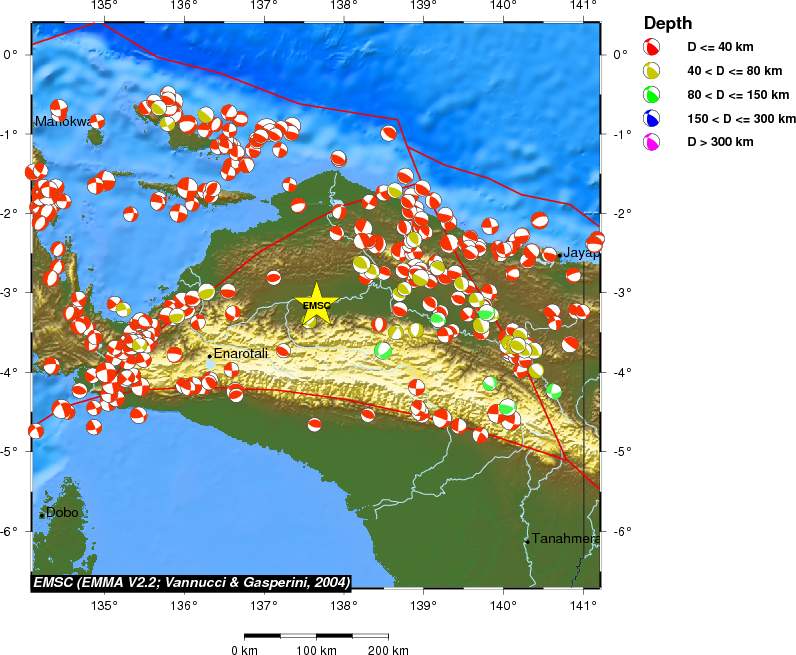The image size is (796, 655).
Task: Click the yellow EMSC star epicenter marker
Action: pos(316,306)
